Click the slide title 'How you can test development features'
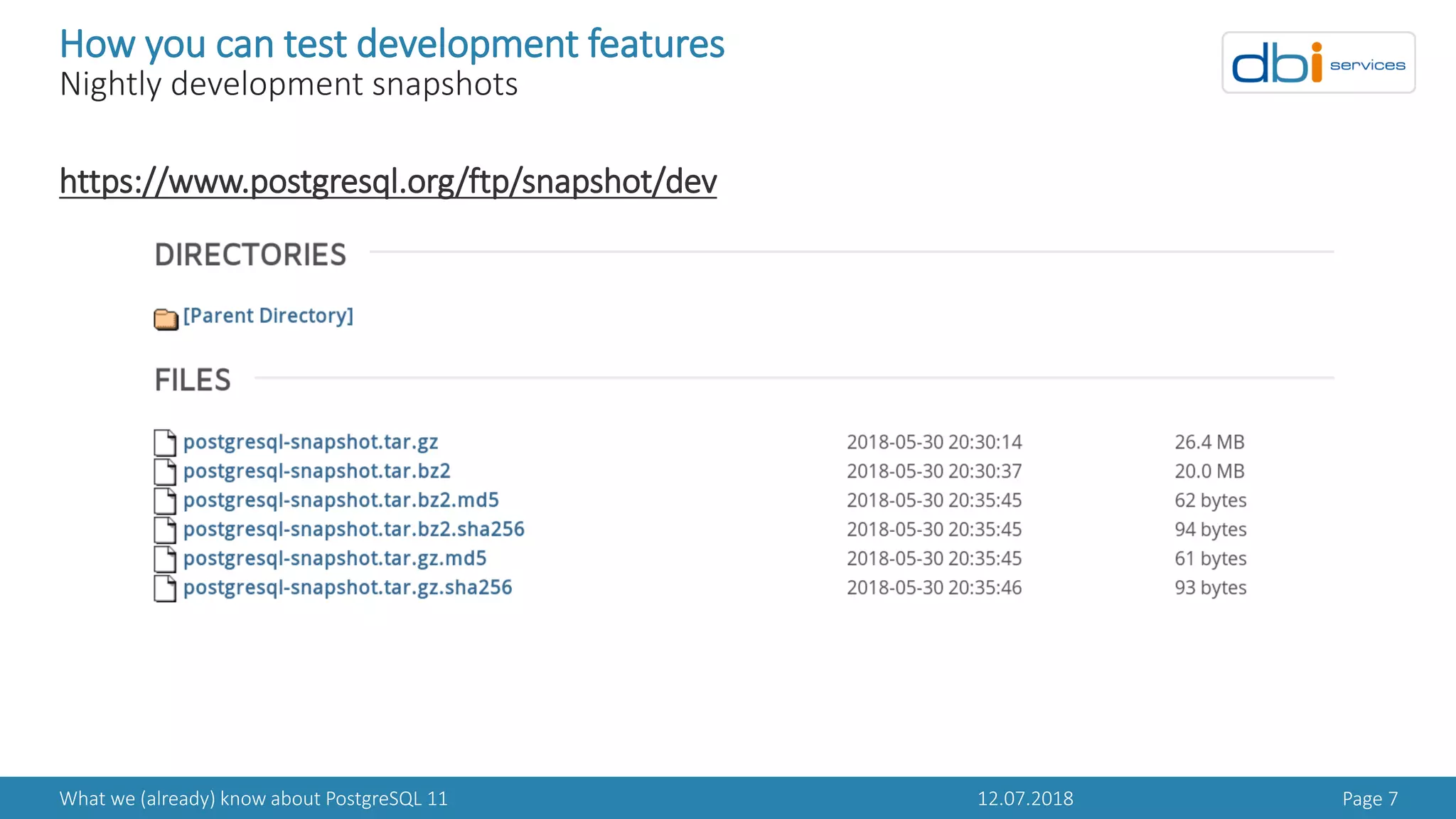The width and height of the screenshot is (1456, 819). [x=392, y=44]
